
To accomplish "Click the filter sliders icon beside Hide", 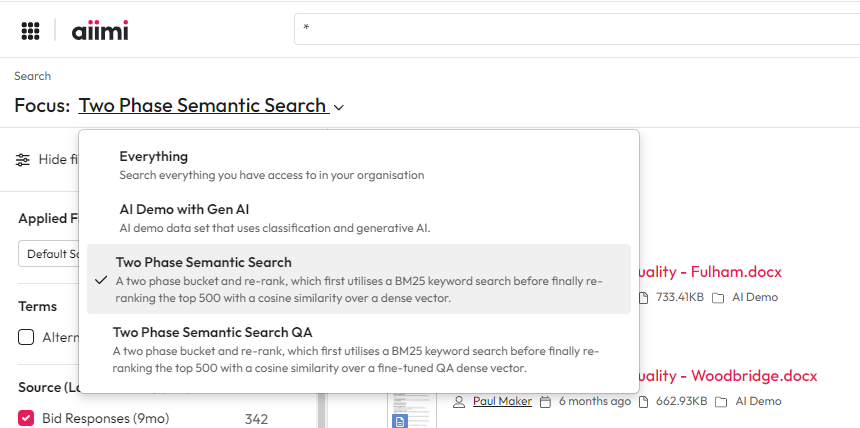I will (23, 160).
